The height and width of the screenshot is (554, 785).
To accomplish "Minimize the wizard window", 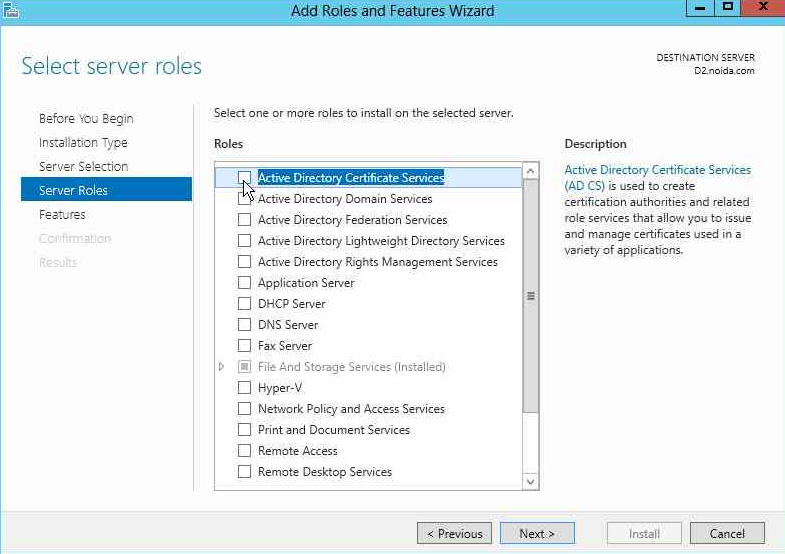I will (700, 8).
